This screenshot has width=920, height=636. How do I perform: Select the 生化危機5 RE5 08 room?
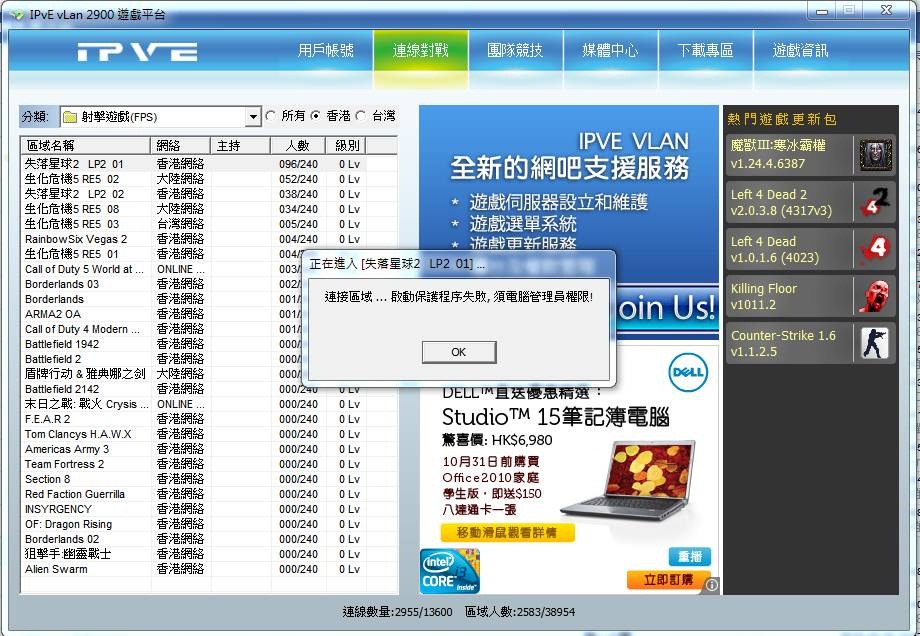[209, 209]
